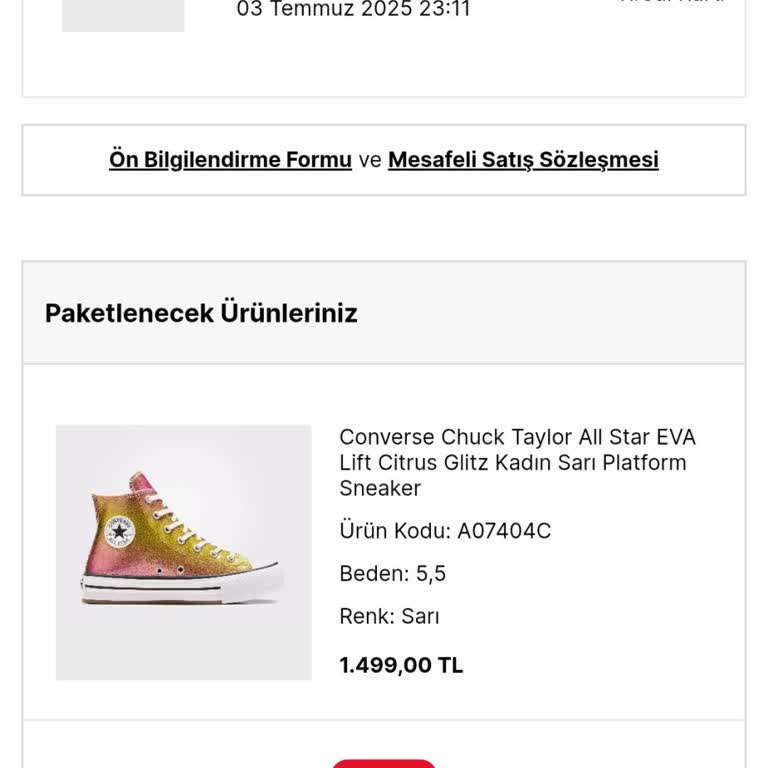Open the Mesafeli Satış Sözleşmesi link
Viewport: 768px width, 768px height.
[x=523, y=160]
